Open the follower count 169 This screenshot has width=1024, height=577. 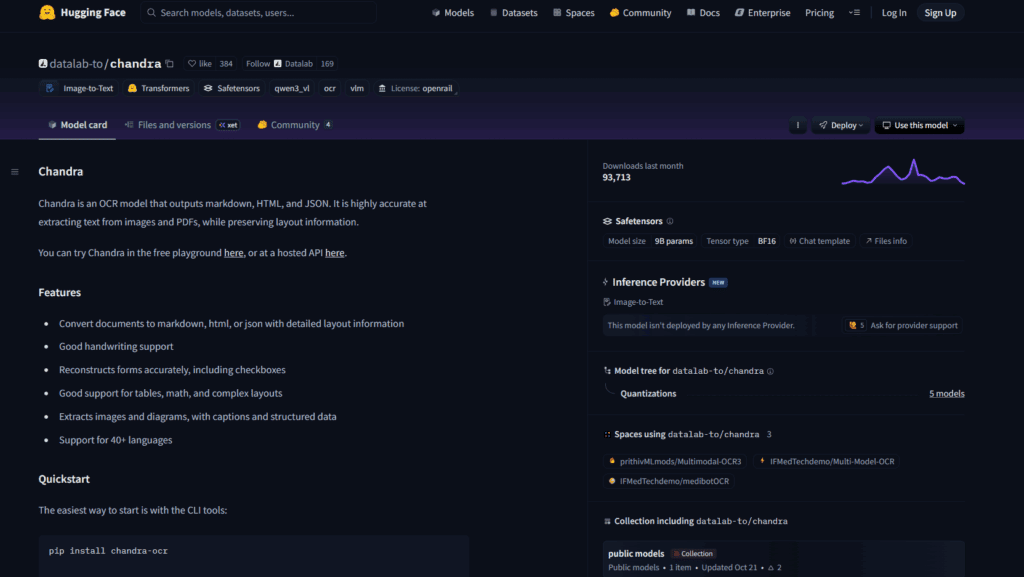327,63
